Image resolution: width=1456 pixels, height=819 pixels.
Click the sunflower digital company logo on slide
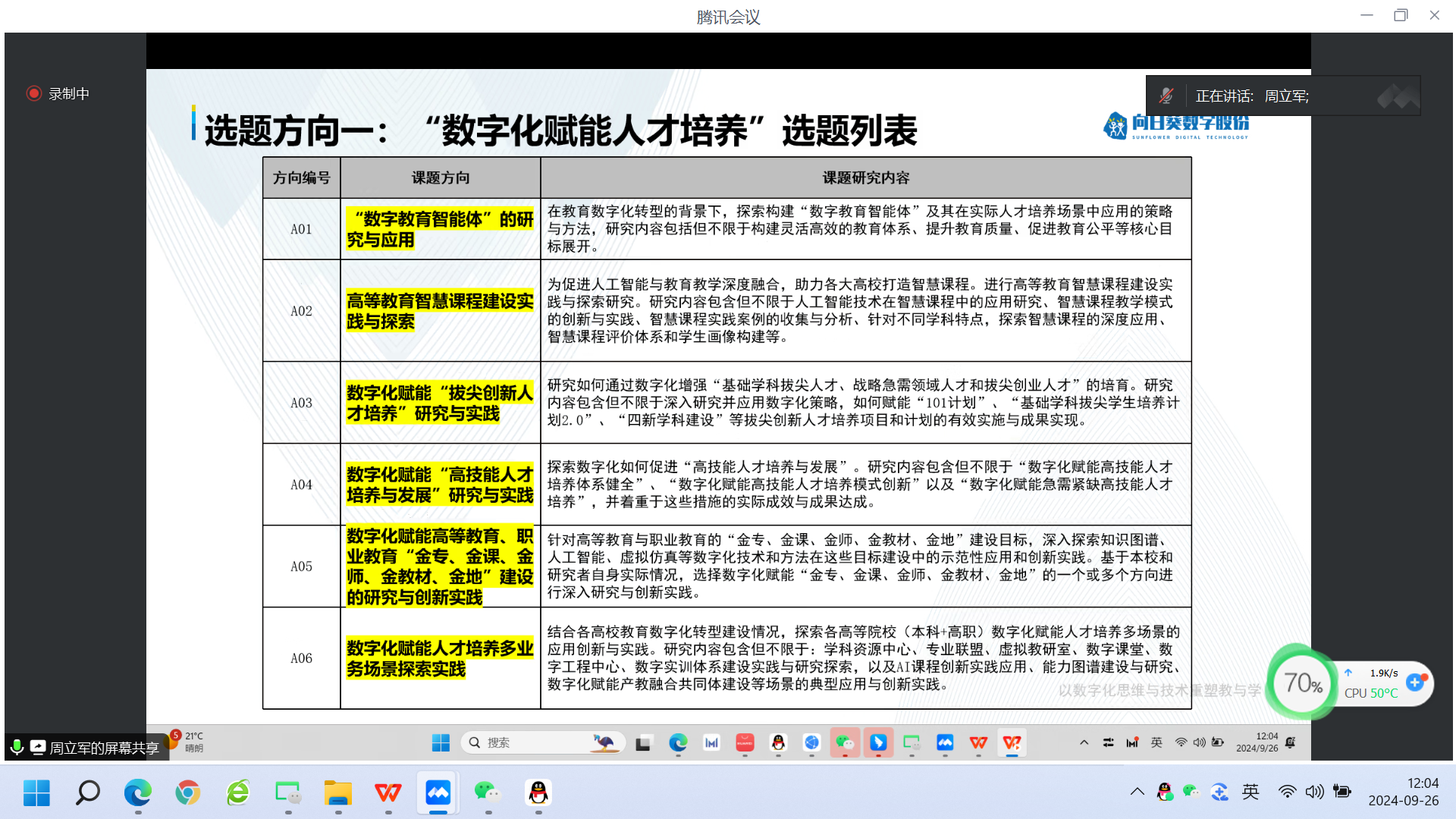coord(1175,127)
